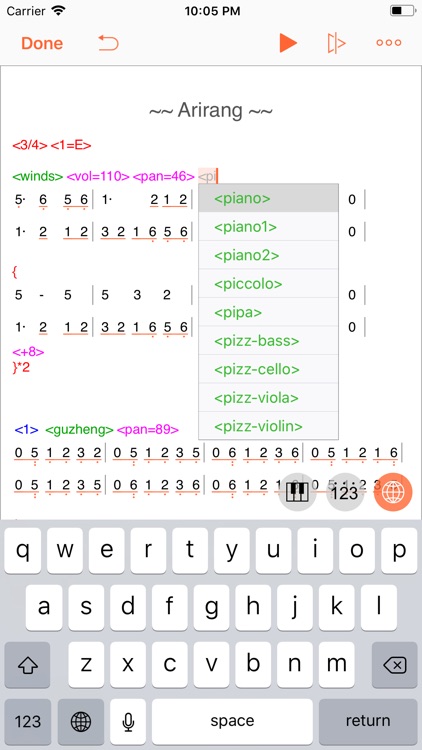Tap the keyboard globe language key
422x750 pixels.
click(x=80, y=721)
